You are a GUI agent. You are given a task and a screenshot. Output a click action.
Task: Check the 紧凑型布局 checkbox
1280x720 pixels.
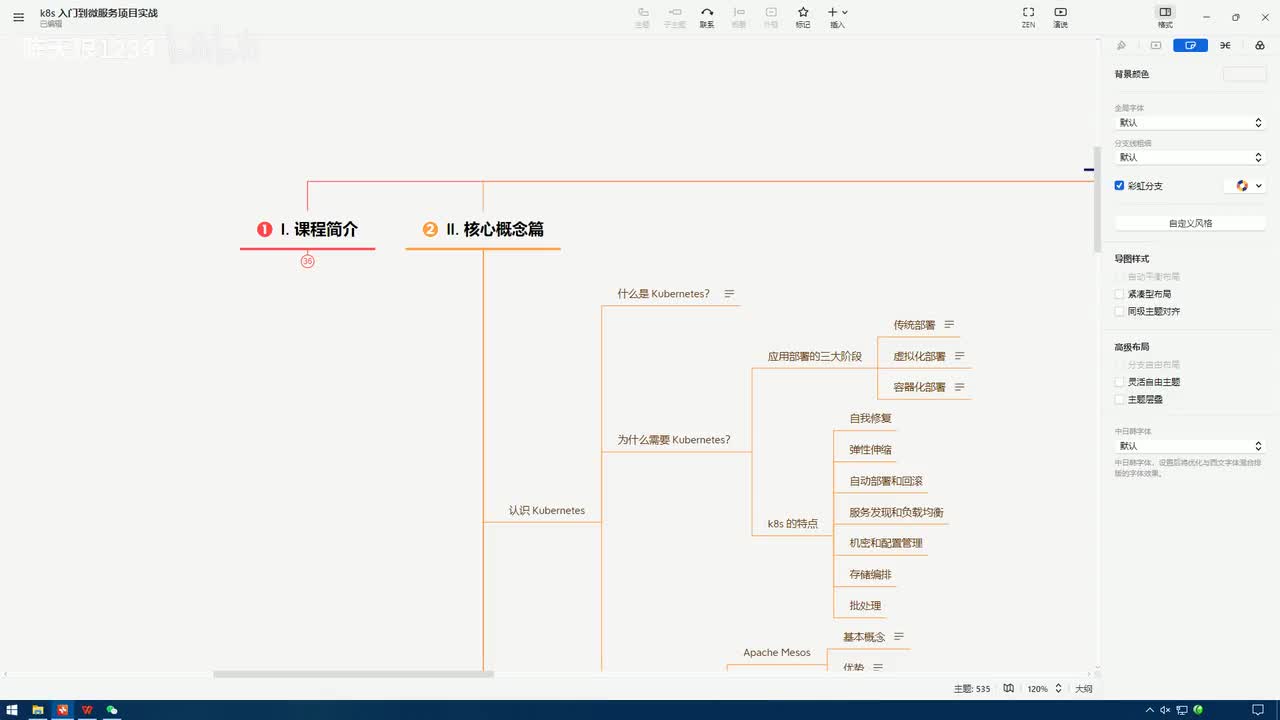(1119, 294)
